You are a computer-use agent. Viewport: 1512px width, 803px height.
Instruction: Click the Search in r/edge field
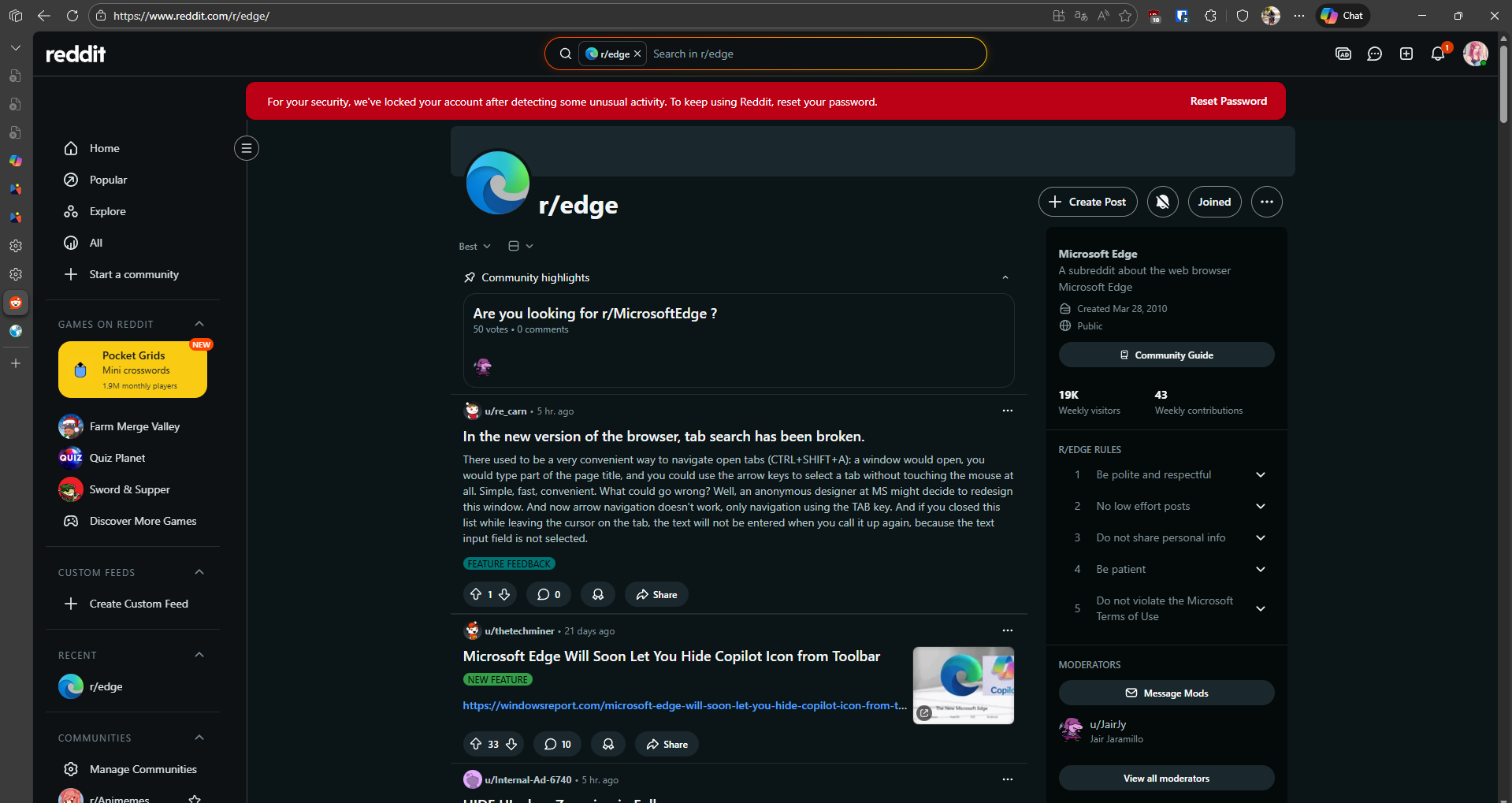pyautogui.click(x=812, y=54)
